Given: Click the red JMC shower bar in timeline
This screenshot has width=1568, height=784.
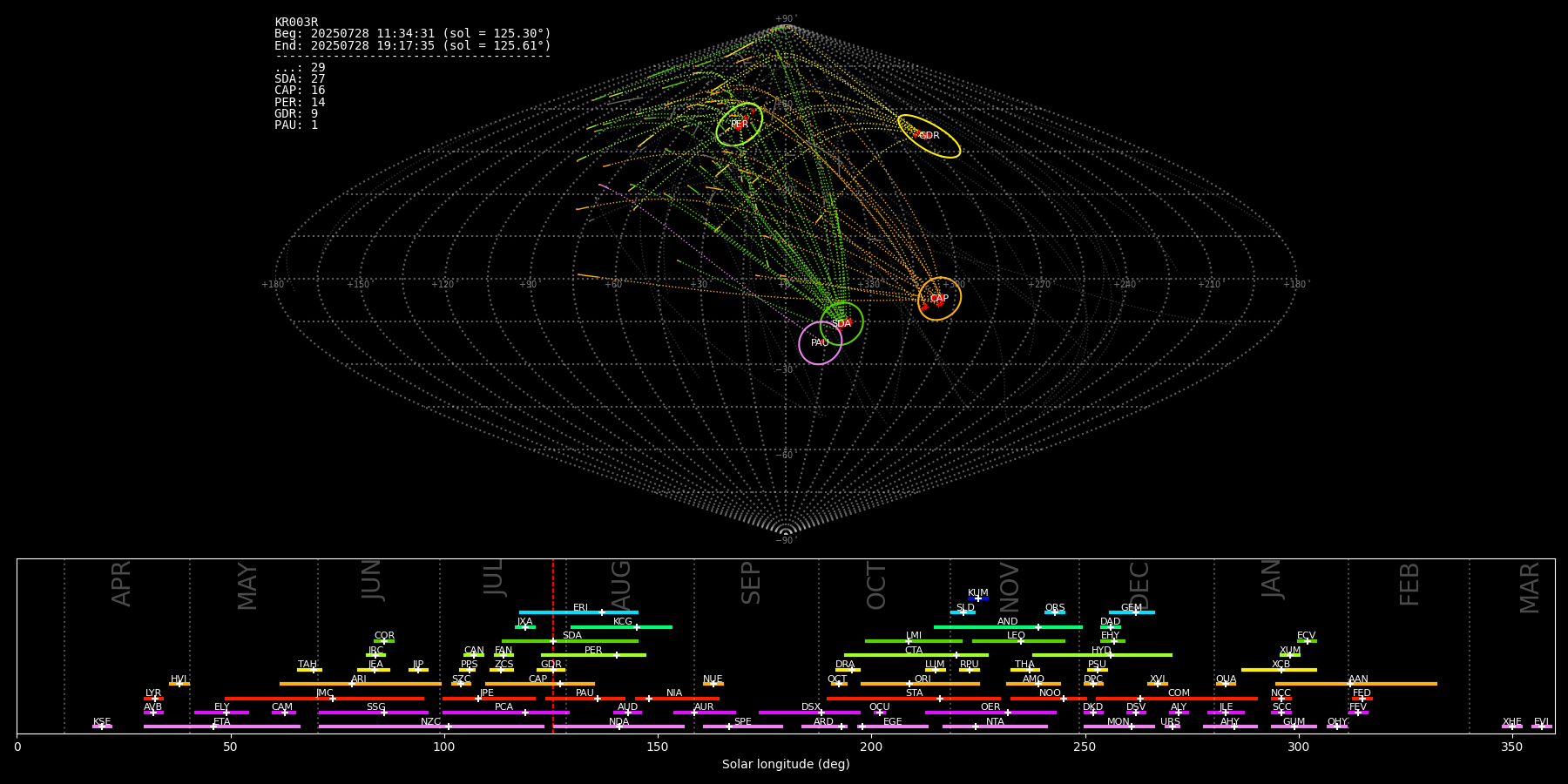Looking at the screenshot, I should point(324,699).
